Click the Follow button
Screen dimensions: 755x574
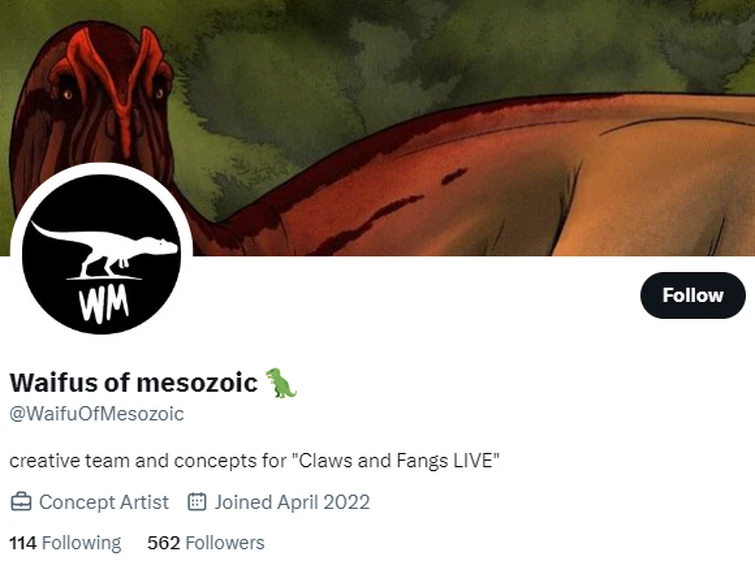[x=692, y=295]
